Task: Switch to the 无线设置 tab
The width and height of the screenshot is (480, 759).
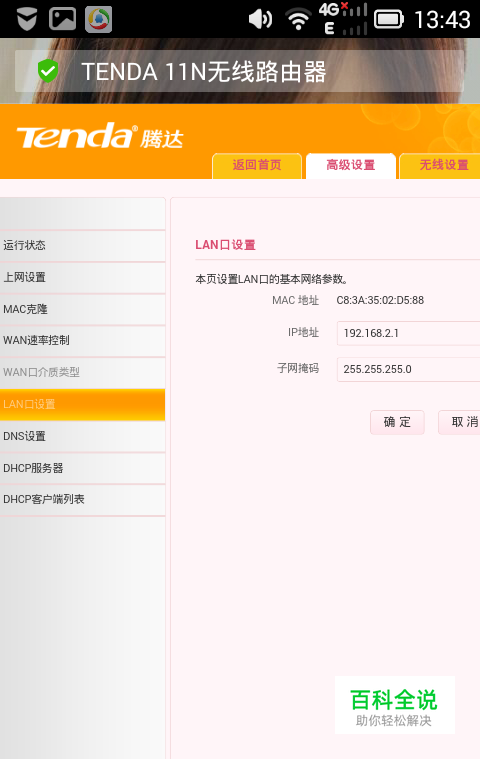Action: pyautogui.click(x=440, y=166)
